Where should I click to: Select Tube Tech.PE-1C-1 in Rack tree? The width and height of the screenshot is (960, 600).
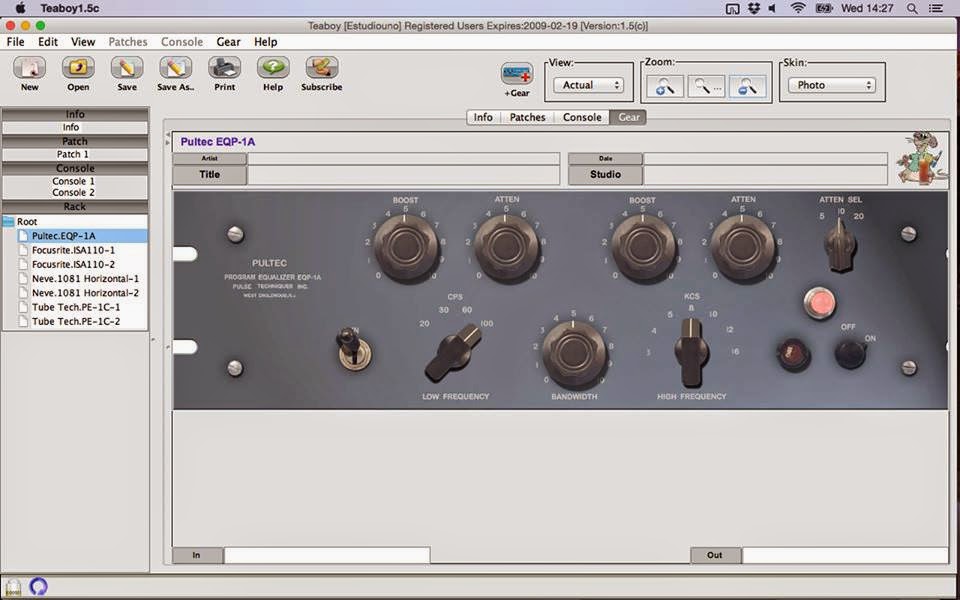click(x=76, y=307)
